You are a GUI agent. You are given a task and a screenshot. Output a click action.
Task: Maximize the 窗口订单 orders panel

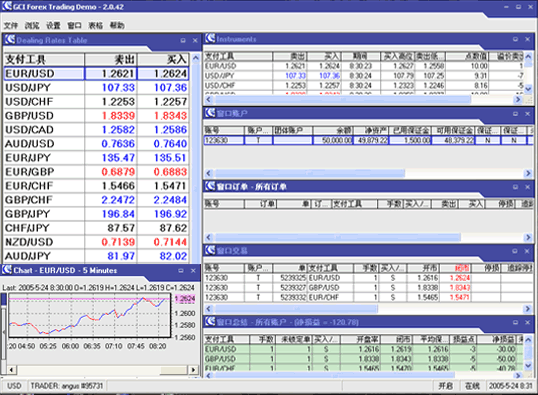515,187
